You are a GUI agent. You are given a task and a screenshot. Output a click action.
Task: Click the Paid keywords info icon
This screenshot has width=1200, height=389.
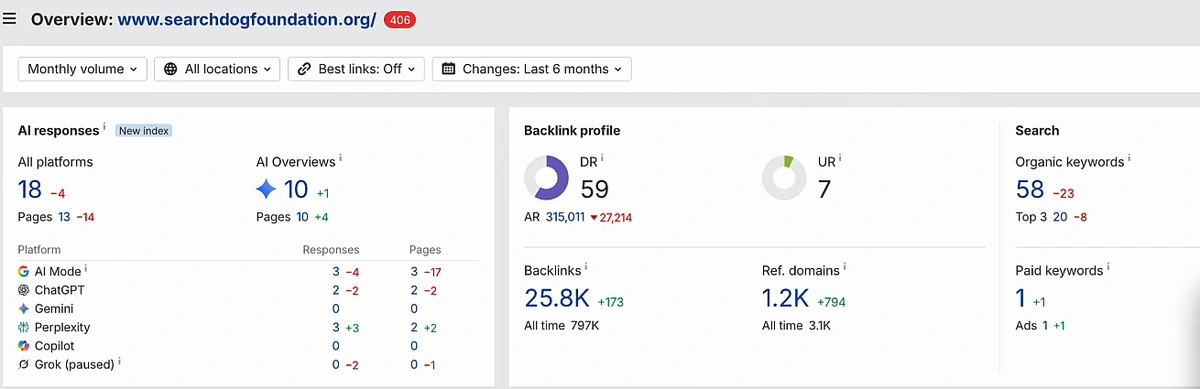pyautogui.click(x=1109, y=267)
